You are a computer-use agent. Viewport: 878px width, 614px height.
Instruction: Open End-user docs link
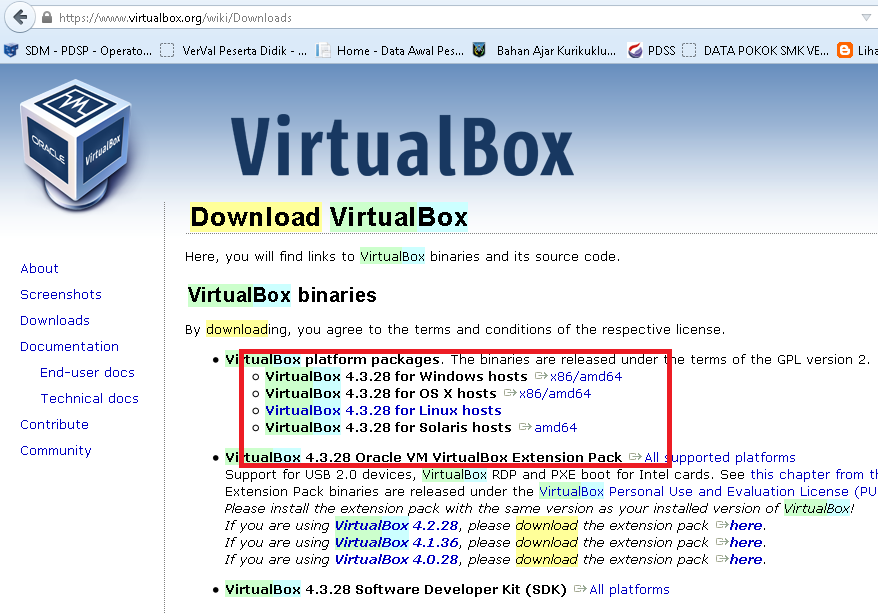[x=87, y=373]
